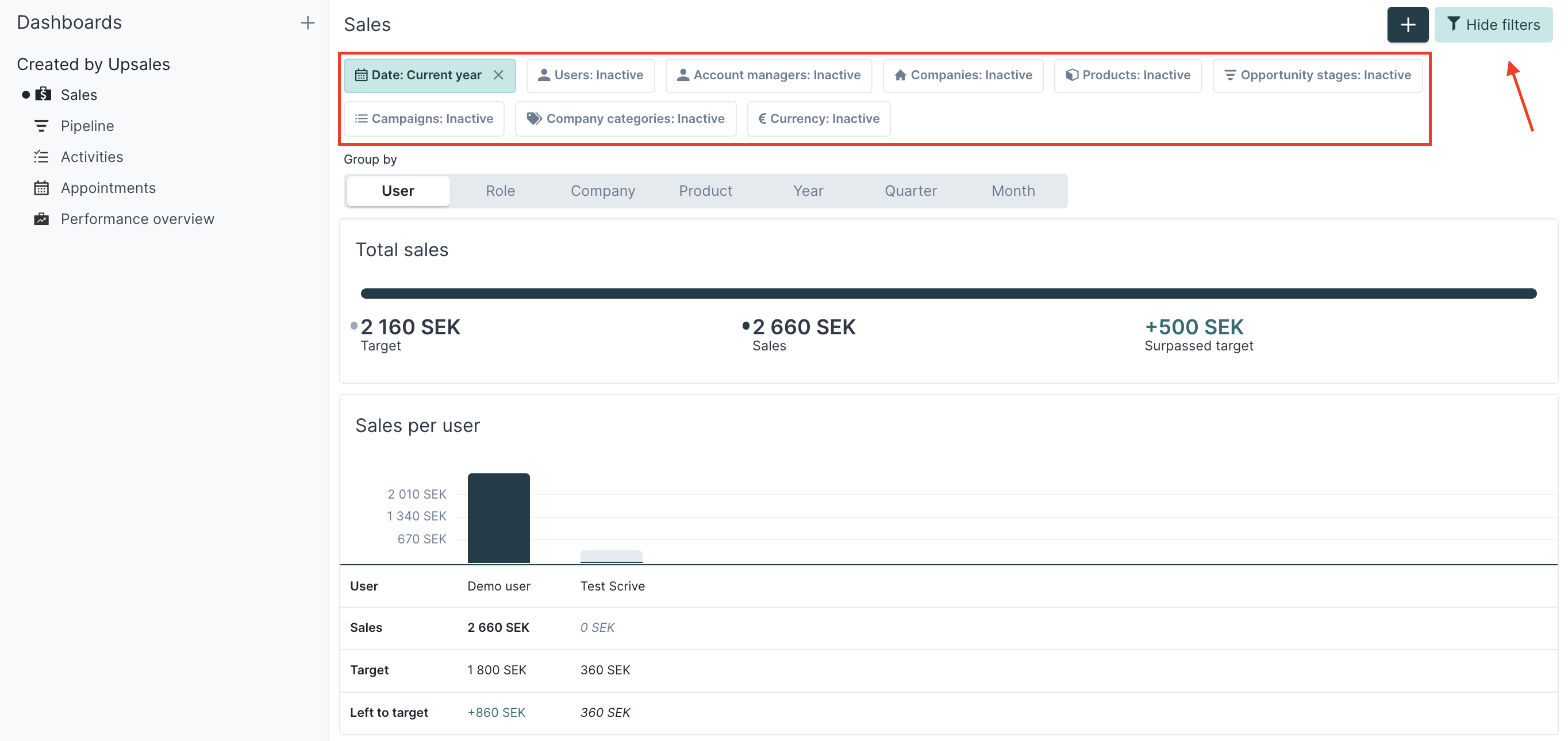This screenshot has height=741, width=1568.
Task: Click the funnel icon in Opportunity stages filter
Action: tap(1230, 75)
